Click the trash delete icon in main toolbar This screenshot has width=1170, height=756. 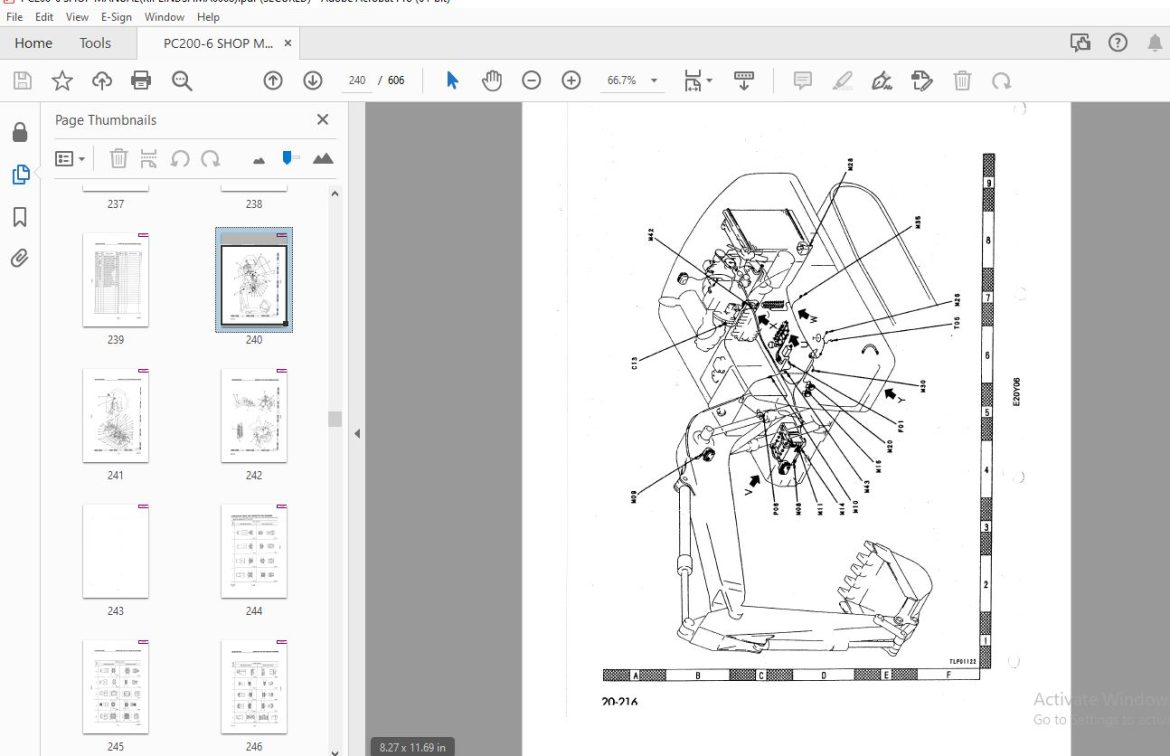point(963,81)
